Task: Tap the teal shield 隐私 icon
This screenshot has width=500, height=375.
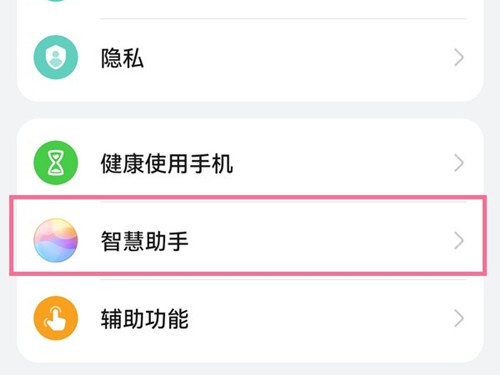Action: (x=56, y=57)
